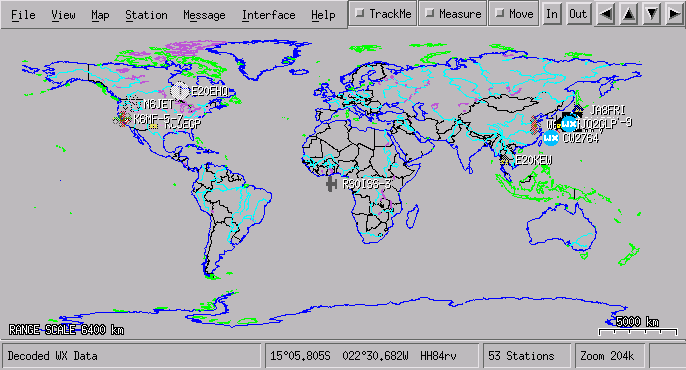Pan map up with arrow button

pyautogui.click(x=628, y=14)
